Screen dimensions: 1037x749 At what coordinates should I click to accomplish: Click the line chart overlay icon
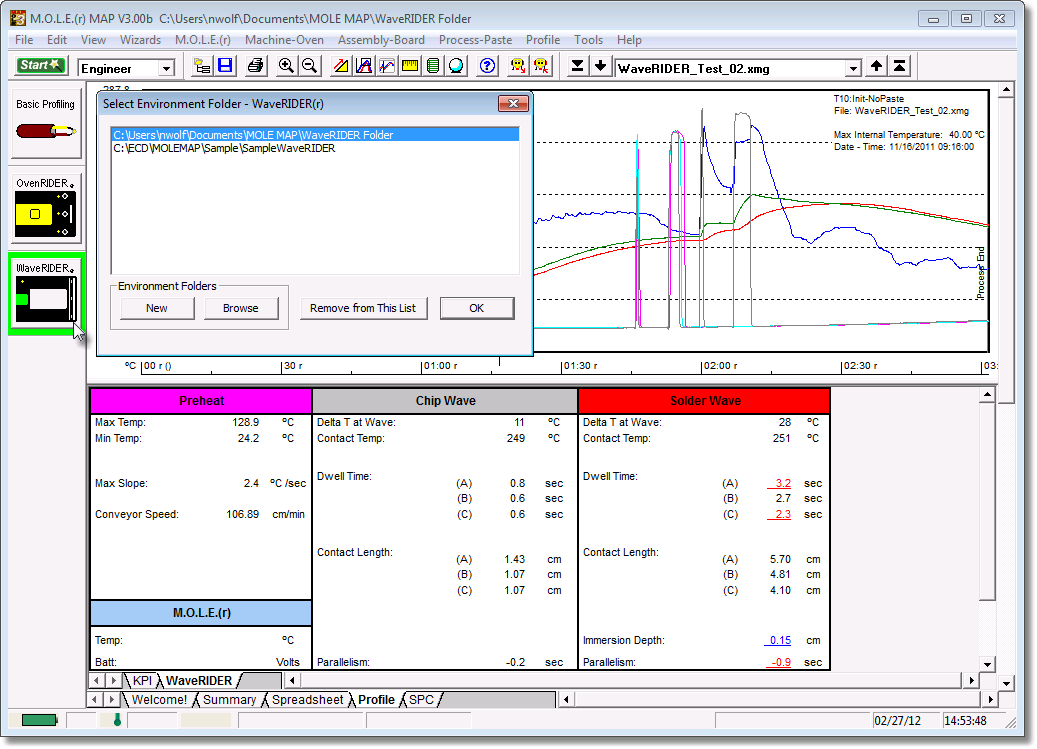pos(387,66)
